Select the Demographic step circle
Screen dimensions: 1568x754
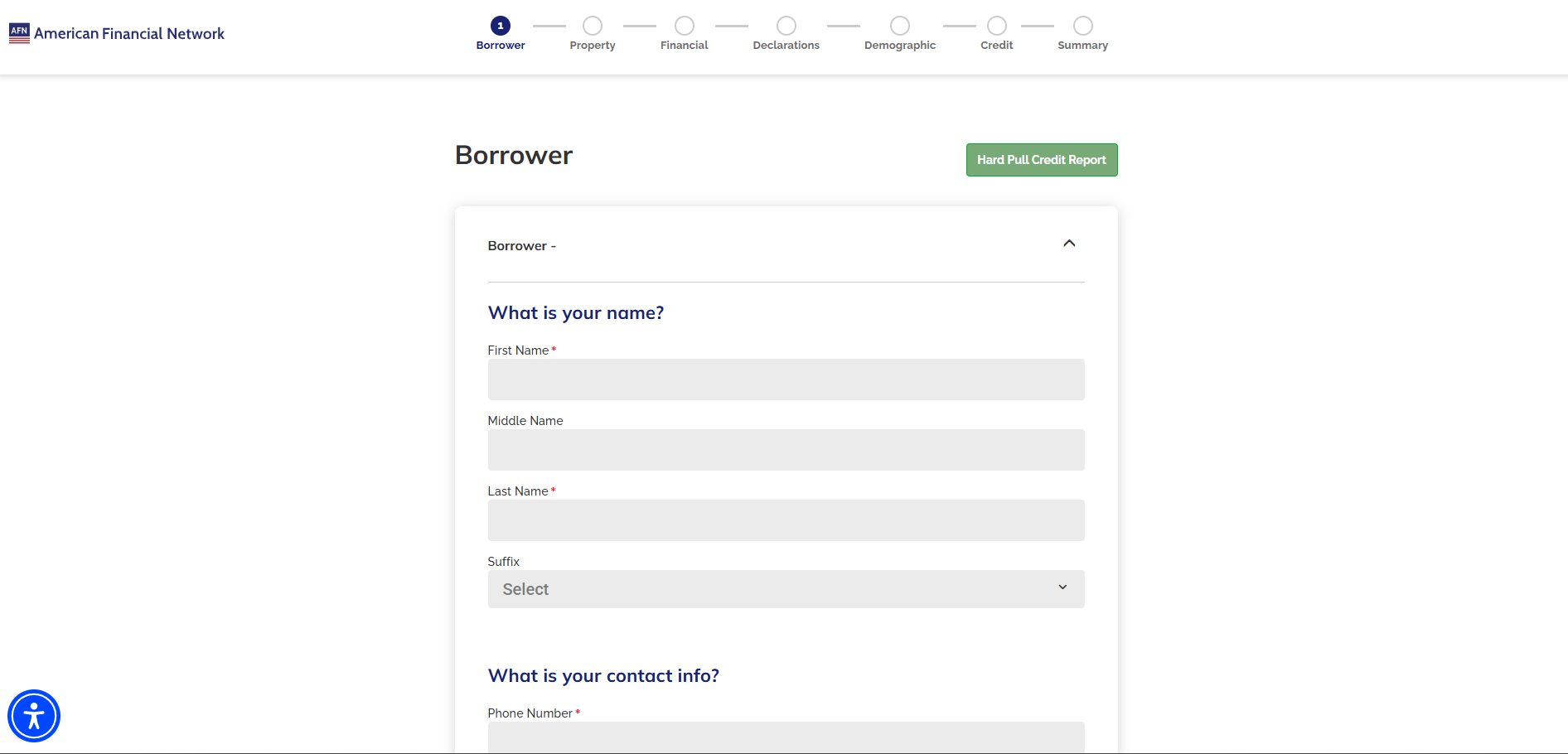[900, 26]
